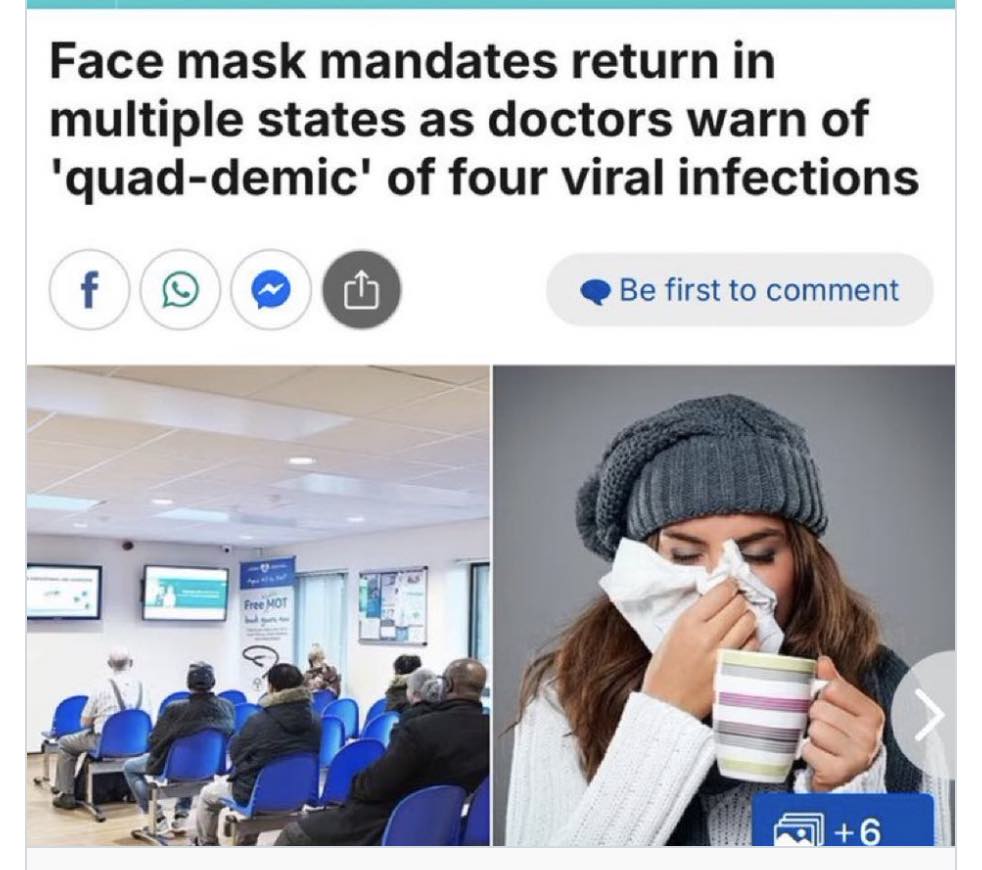The width and height of the screenshot is (982, 870).
Task: Share article via WhatsApp
Action: point(180,290)
